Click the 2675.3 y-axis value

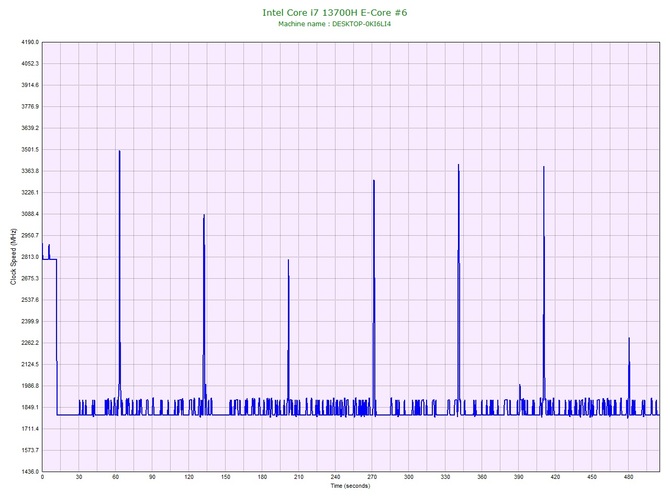point(30,278)
